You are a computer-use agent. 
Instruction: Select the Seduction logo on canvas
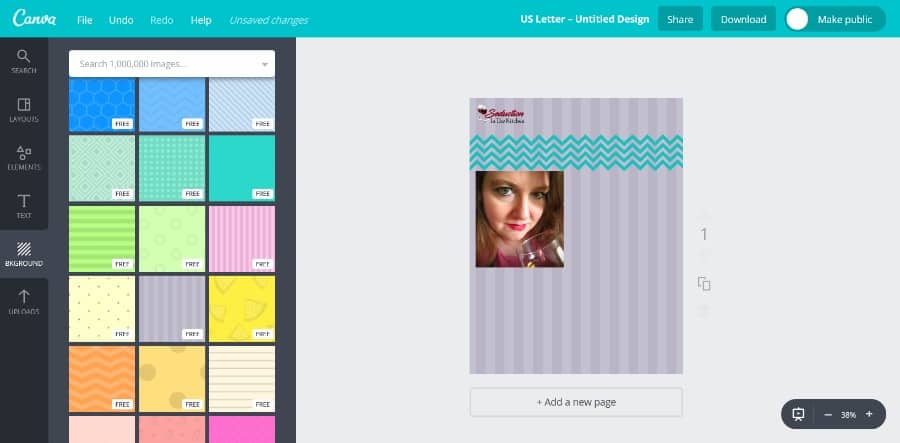point(501,114)
